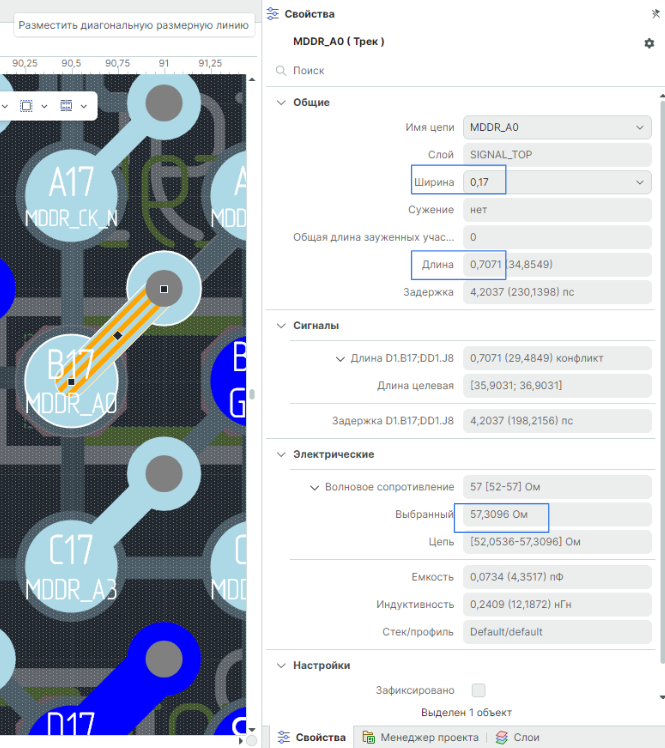The width and height of the screenshot is (665, 748).
Task: Switch to the Менеджер проекта tab
Action: [420, 737]
